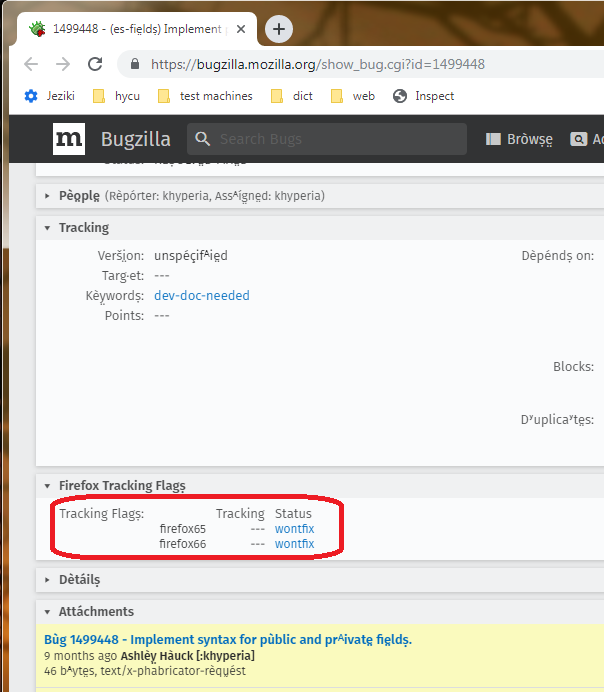604x692 pixels.
Task: Click the 'Blocks:' label
Action: pyautogui.click(x=574, y=366)
